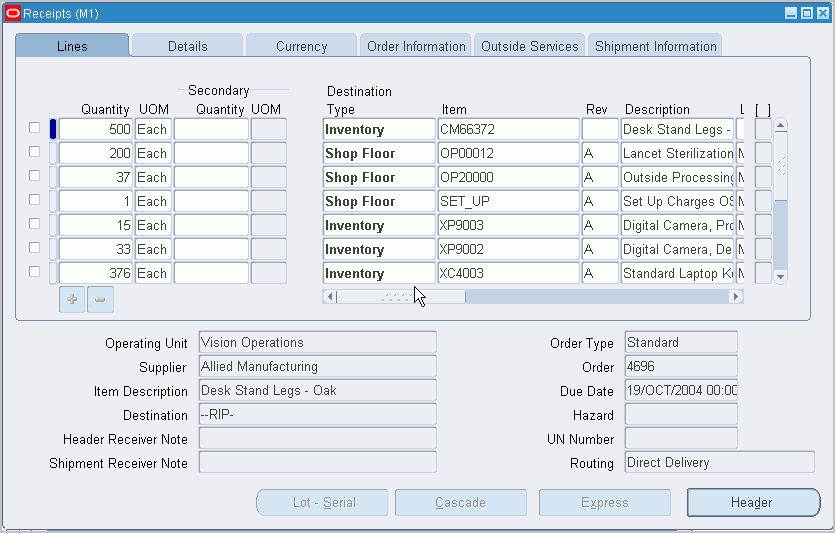Image resolution: width=835 pixels, height=533 pixels.
Task: Mark the checkbox for the XC4003 line
Action: (x=35, y=272)
